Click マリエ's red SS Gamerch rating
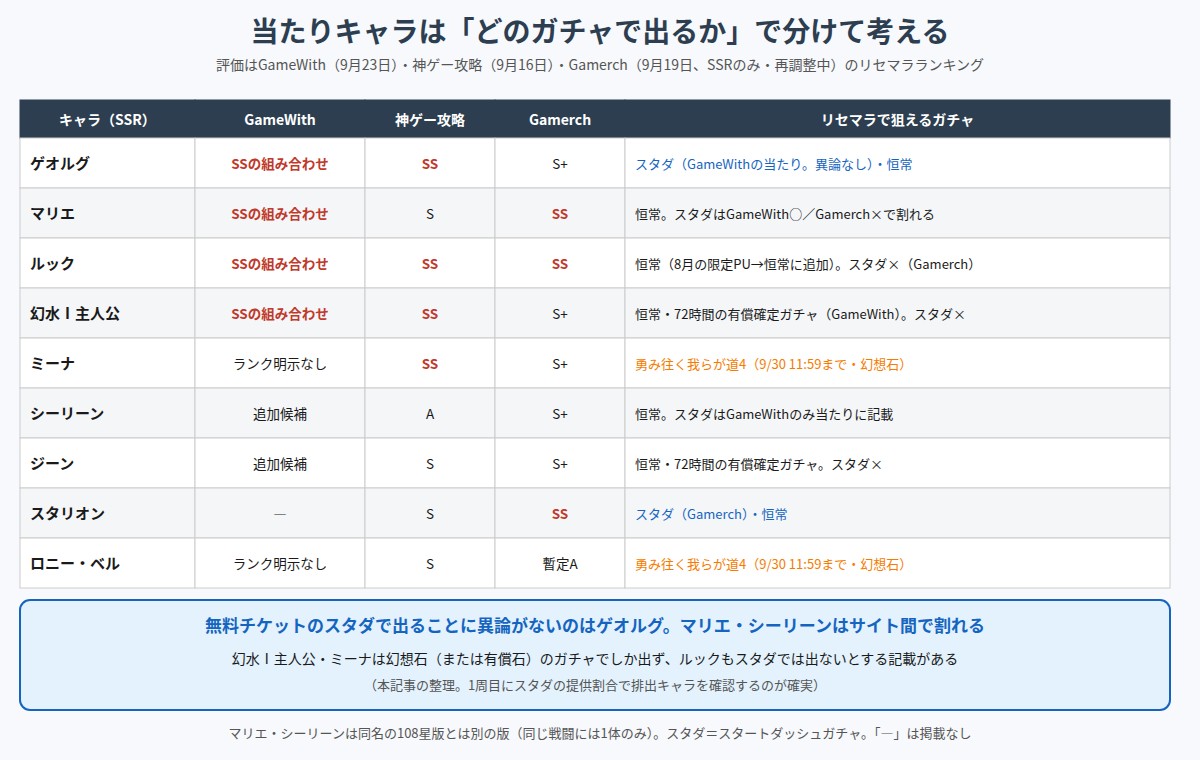The width and height of the screenshot is (1200, 760). [x=560, y=214]
